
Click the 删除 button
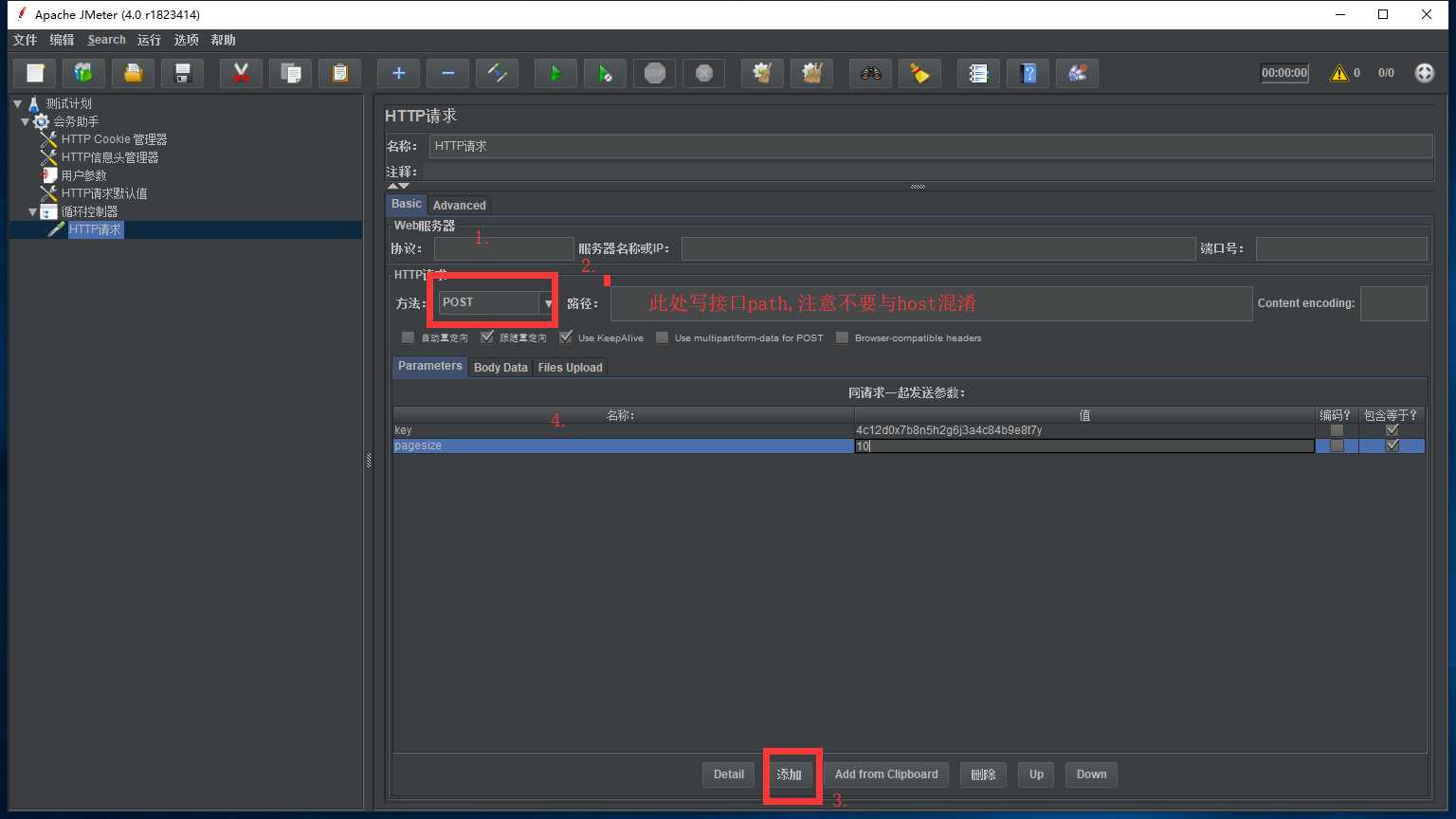point(983,774)
